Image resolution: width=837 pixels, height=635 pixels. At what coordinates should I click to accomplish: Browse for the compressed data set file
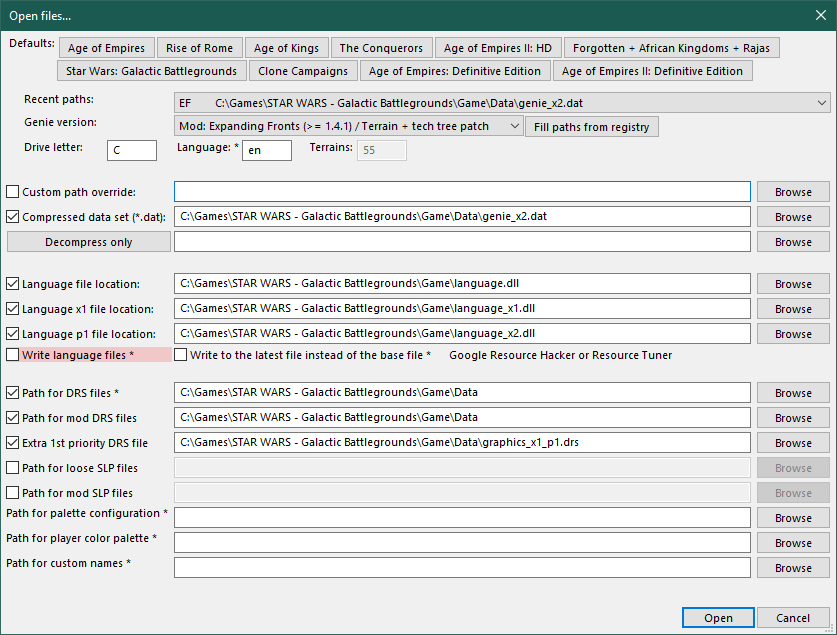[793, 217]
